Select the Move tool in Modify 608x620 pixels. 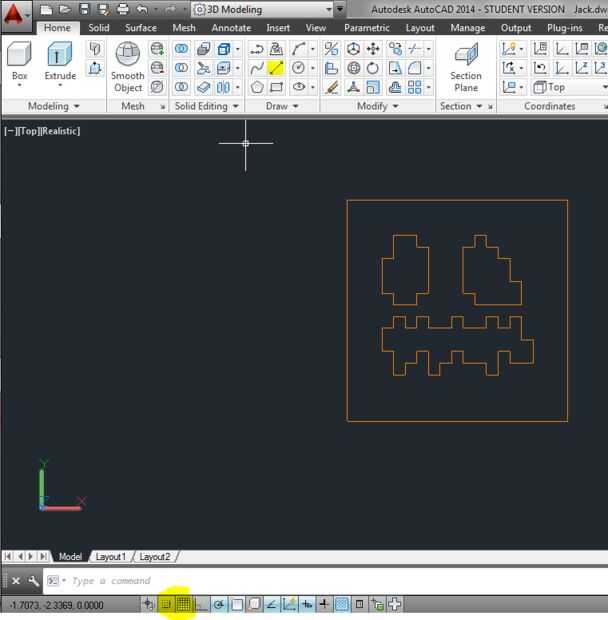(373, 49)
